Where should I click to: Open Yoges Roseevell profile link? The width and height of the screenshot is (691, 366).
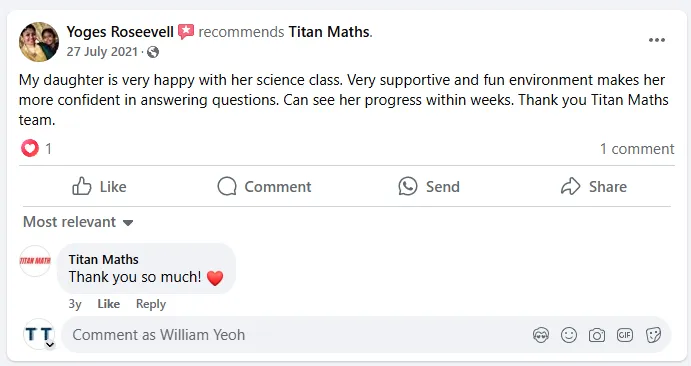(x=120, y=32)
